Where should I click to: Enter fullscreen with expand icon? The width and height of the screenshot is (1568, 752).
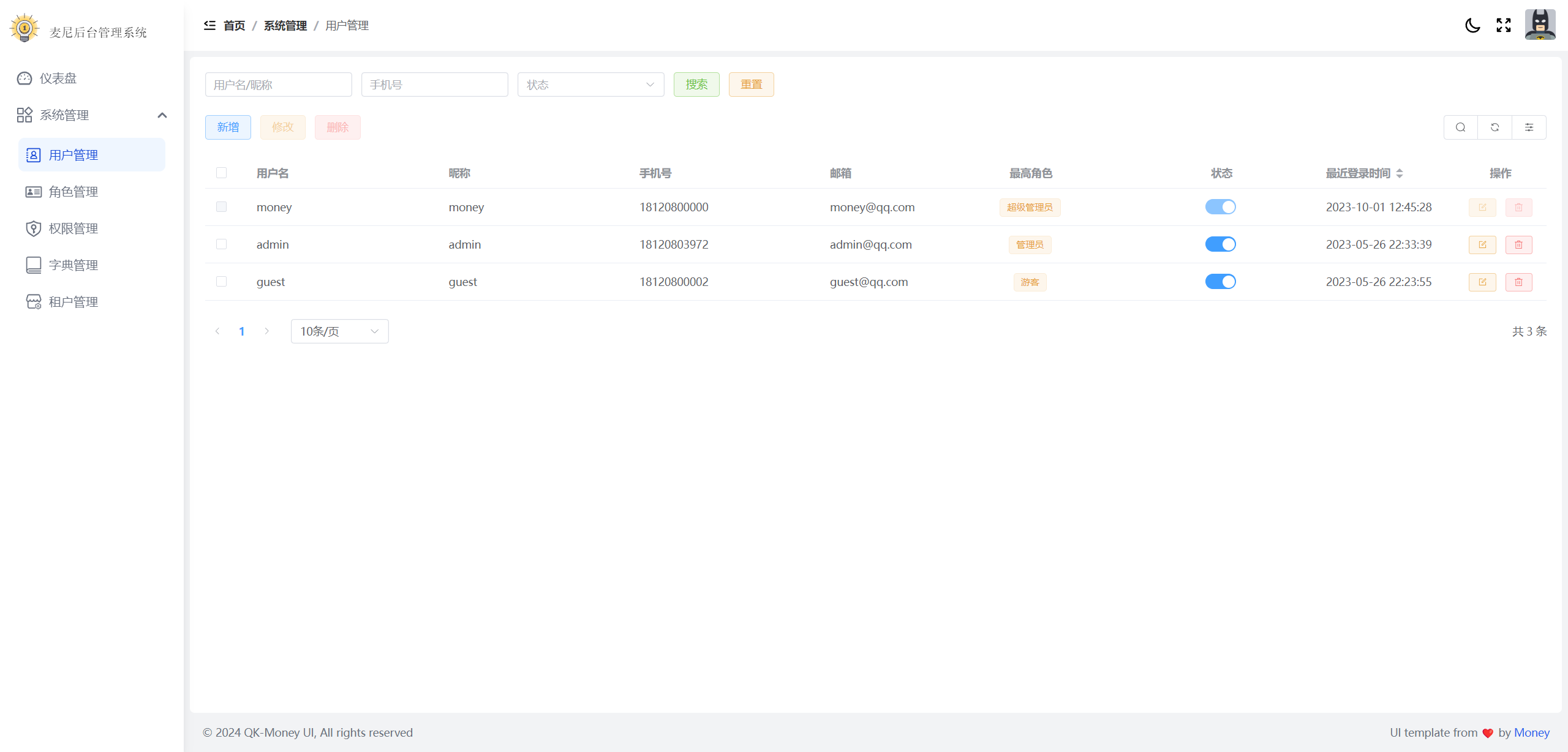[x=1504, y=25]
